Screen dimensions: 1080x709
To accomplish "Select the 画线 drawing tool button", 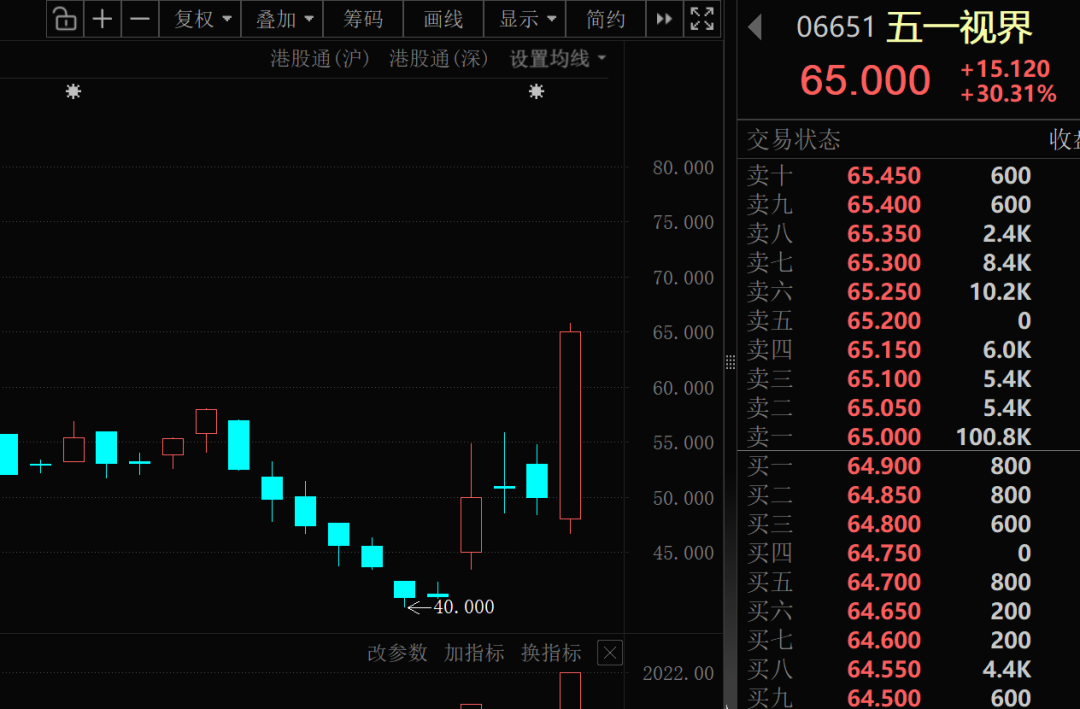I will pyautogui.click(x=444, y=19).
